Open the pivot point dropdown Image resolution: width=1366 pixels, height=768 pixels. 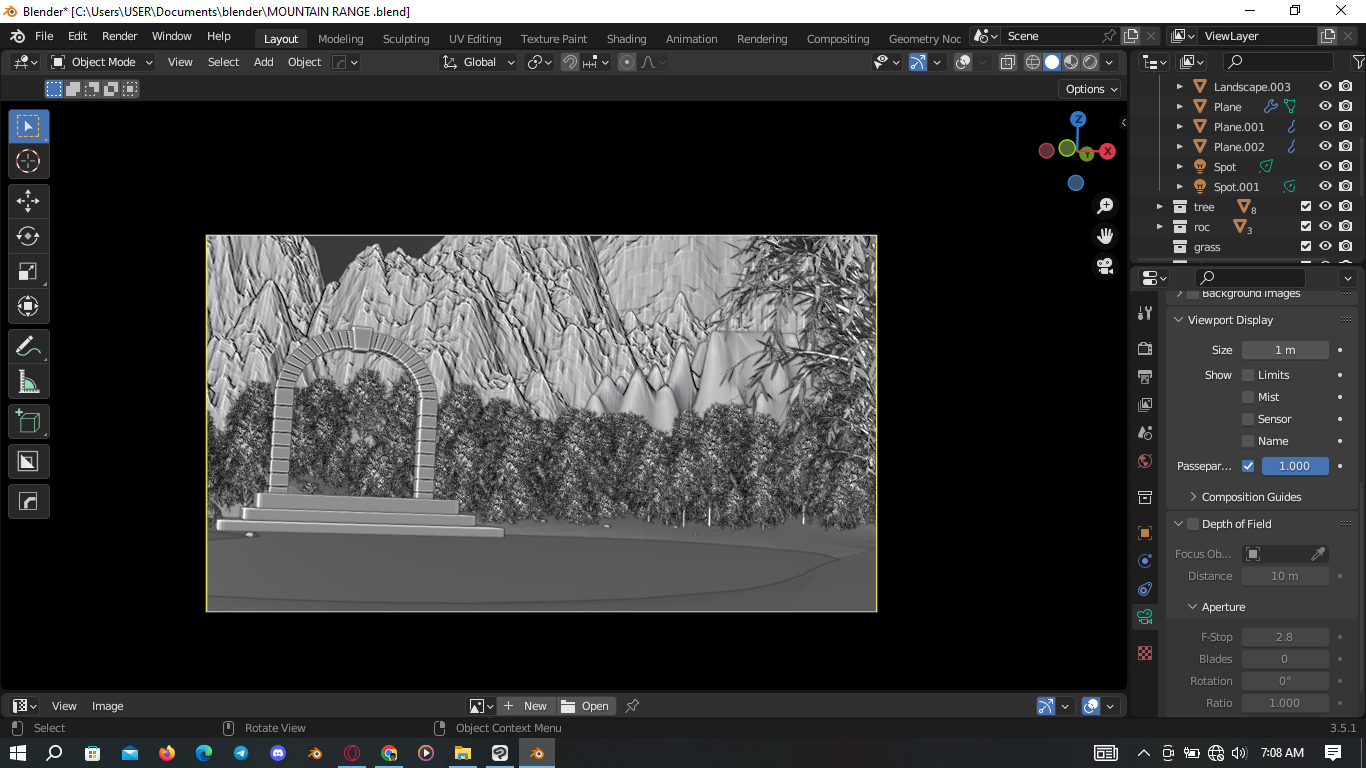point(540,62)
